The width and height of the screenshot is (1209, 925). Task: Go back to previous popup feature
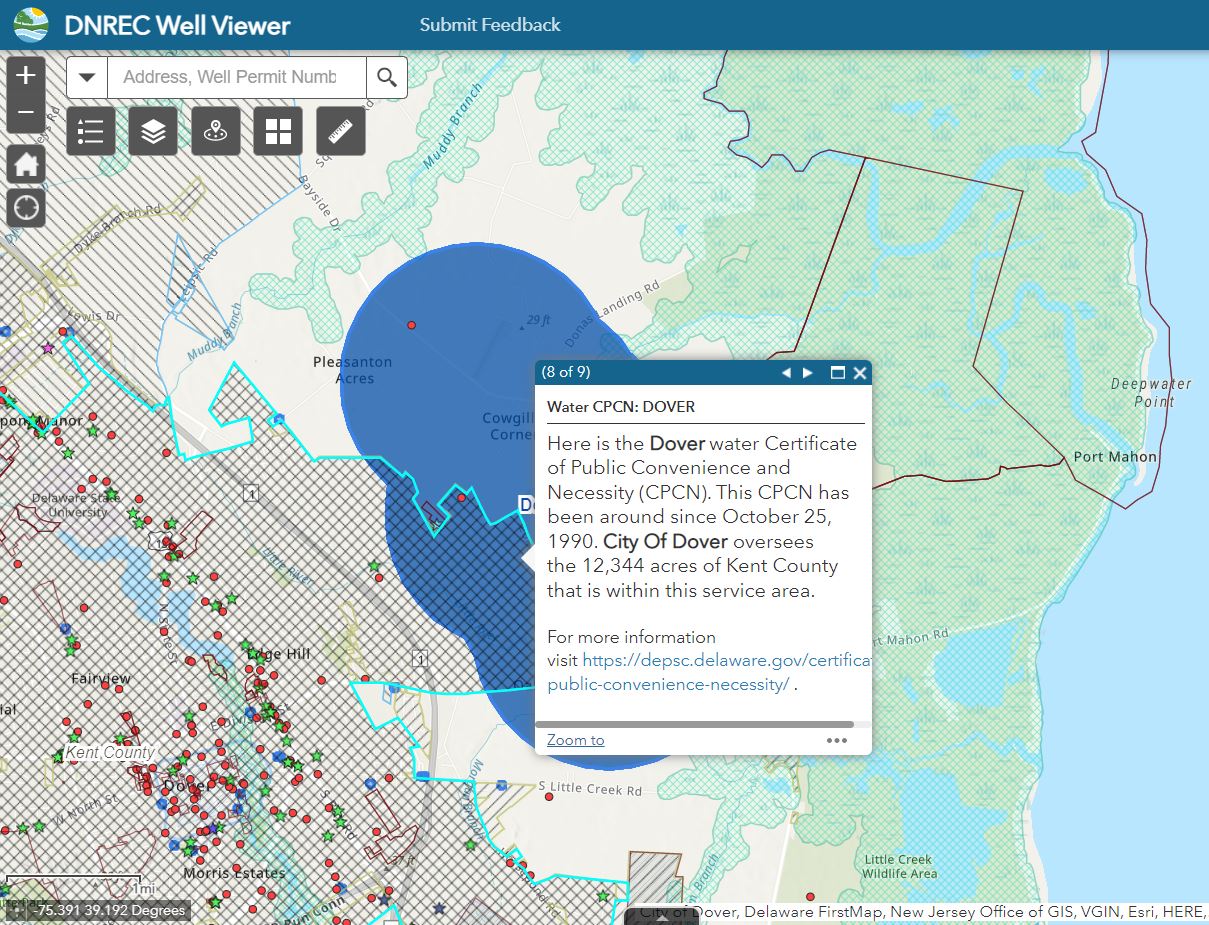point(785,371)
